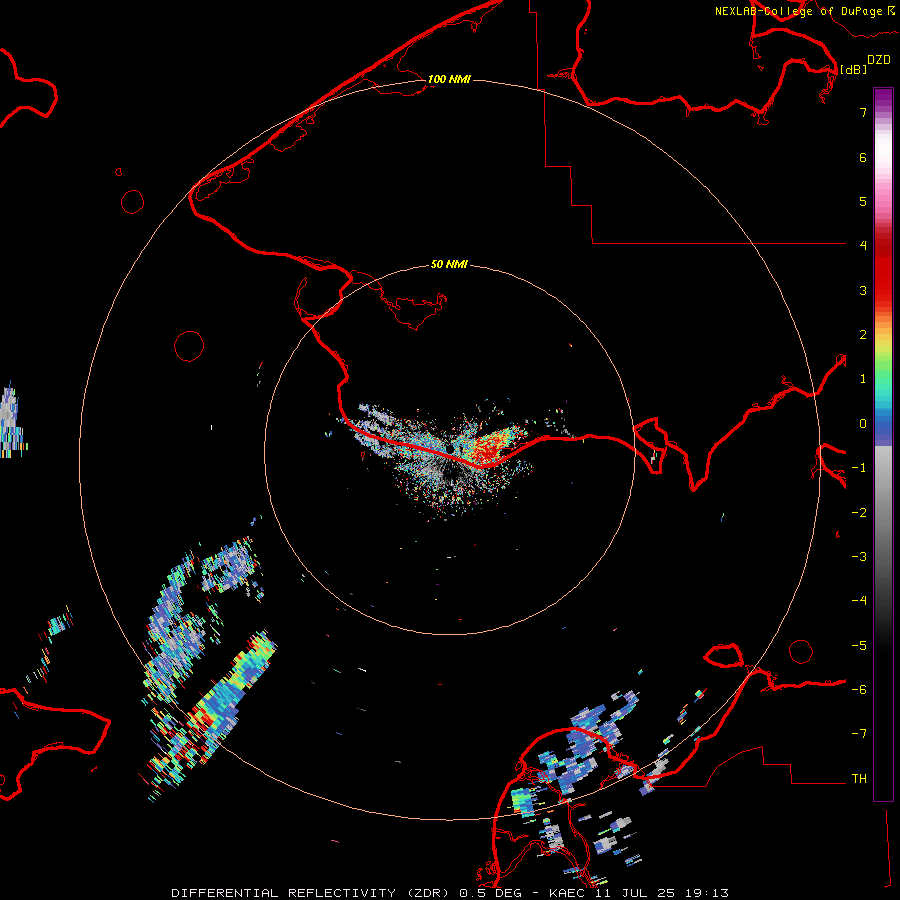Select the -3 tick on the color scale
The height and width of the screenshot is (900, 900).
click(x=859, y=557)
